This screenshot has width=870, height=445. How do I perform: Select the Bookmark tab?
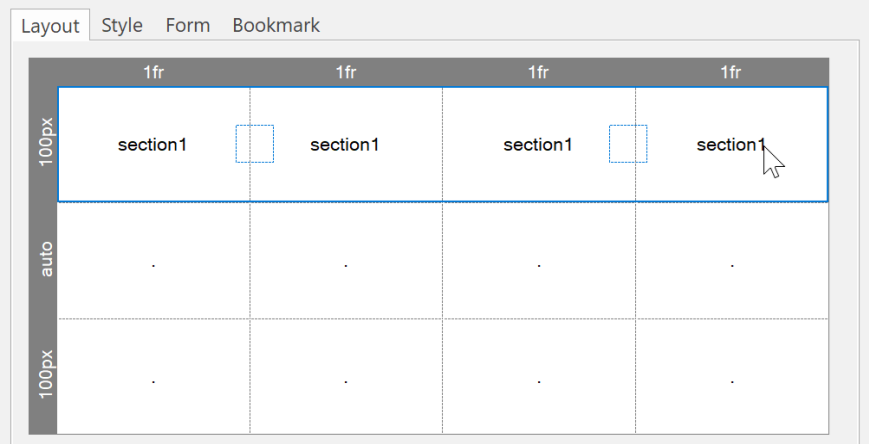tap(276, 26)
